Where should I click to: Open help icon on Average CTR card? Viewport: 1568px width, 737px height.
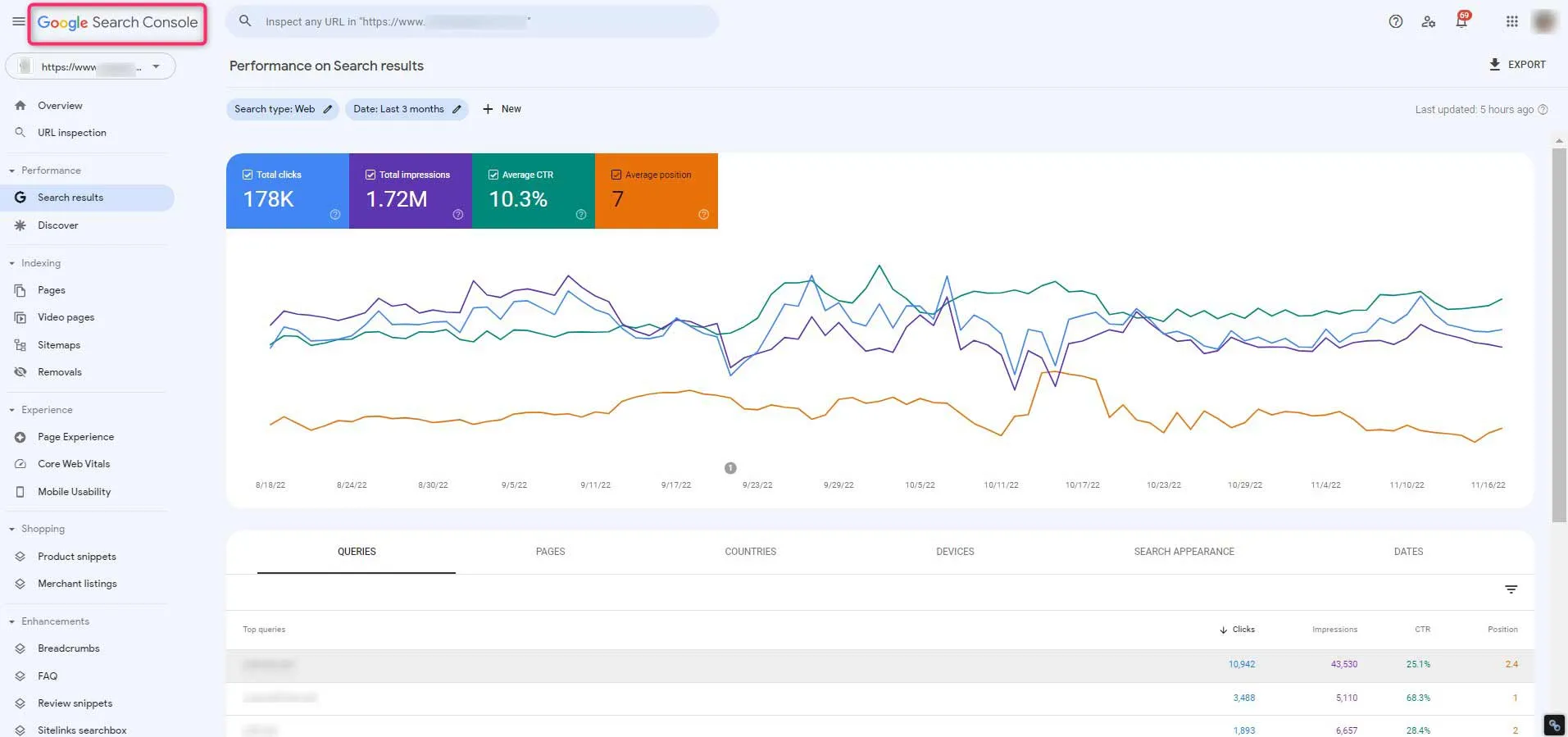pos(581,215)
